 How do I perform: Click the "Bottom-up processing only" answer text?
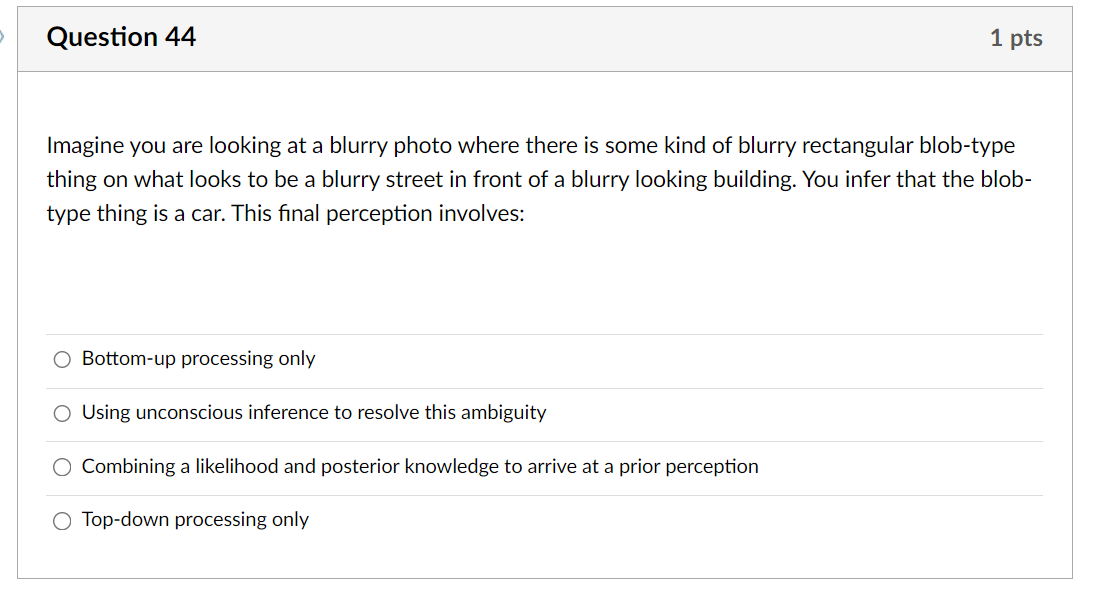pyautogui.click(x=198, y=358)
